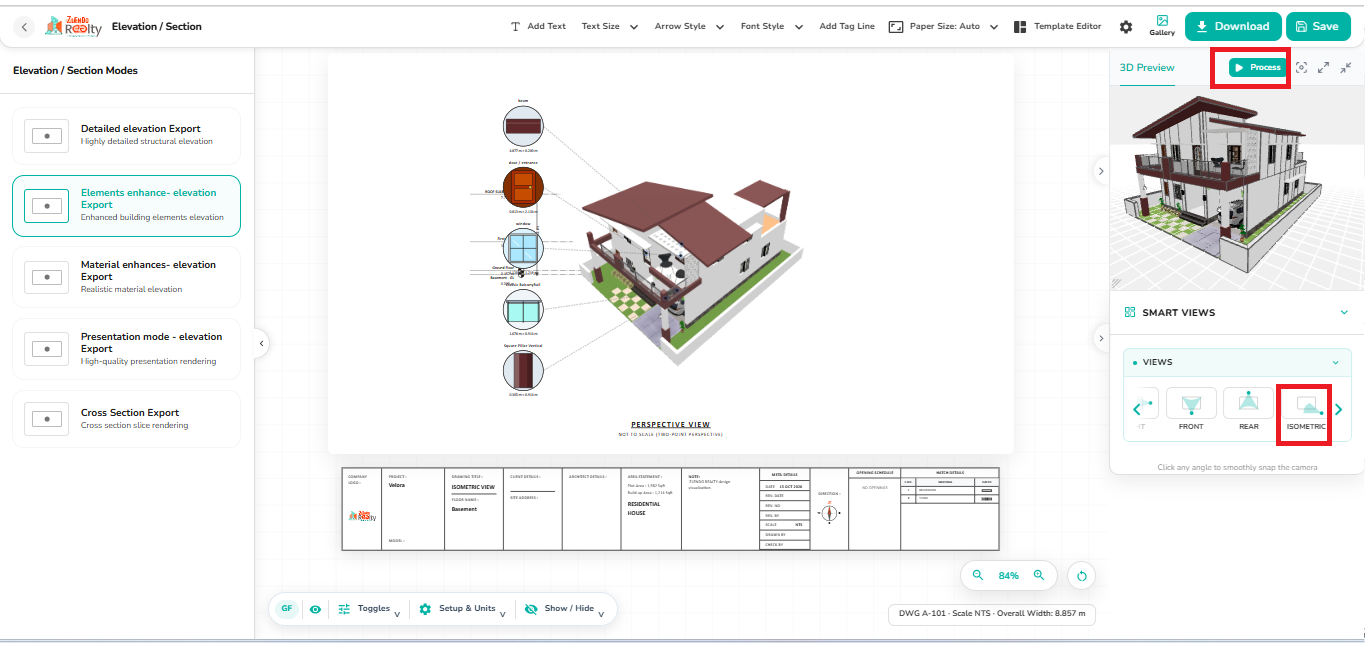This screenshot has width=1365, height=645.
Task: Open the Paper Size: Auto dropdown
Action: [943, 26]
